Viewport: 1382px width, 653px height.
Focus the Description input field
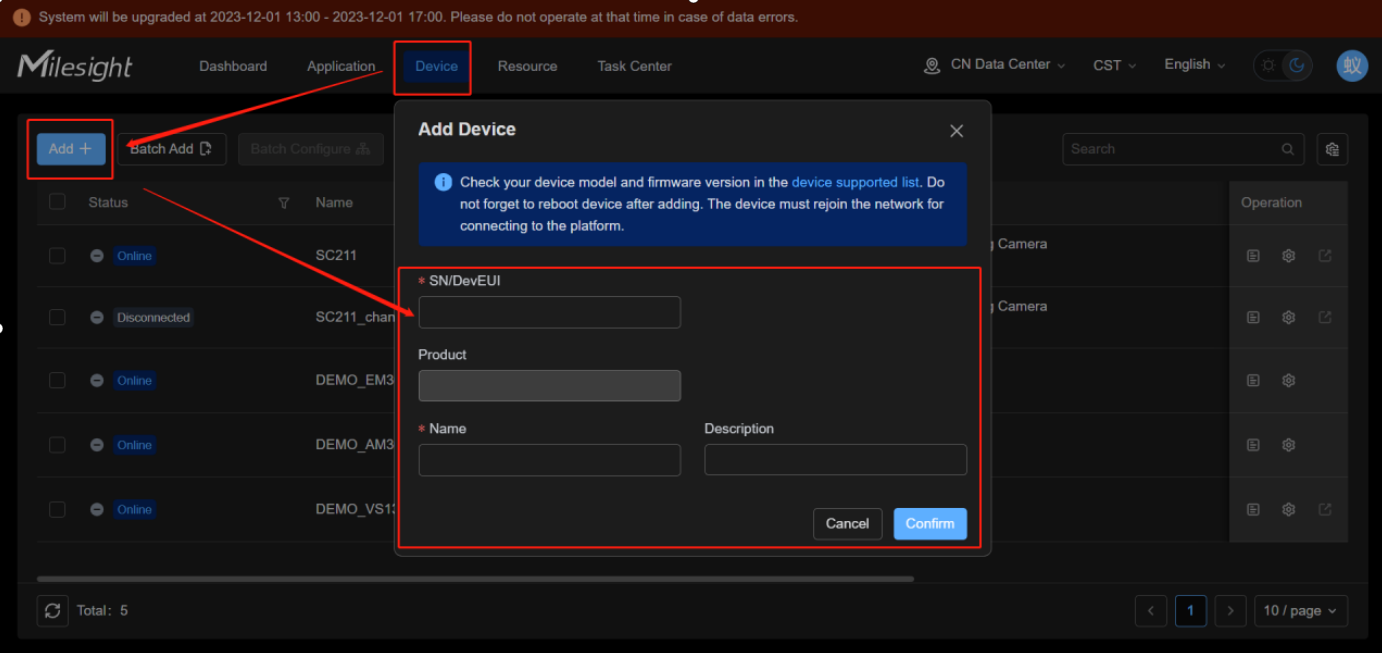(x=835, y=460)
